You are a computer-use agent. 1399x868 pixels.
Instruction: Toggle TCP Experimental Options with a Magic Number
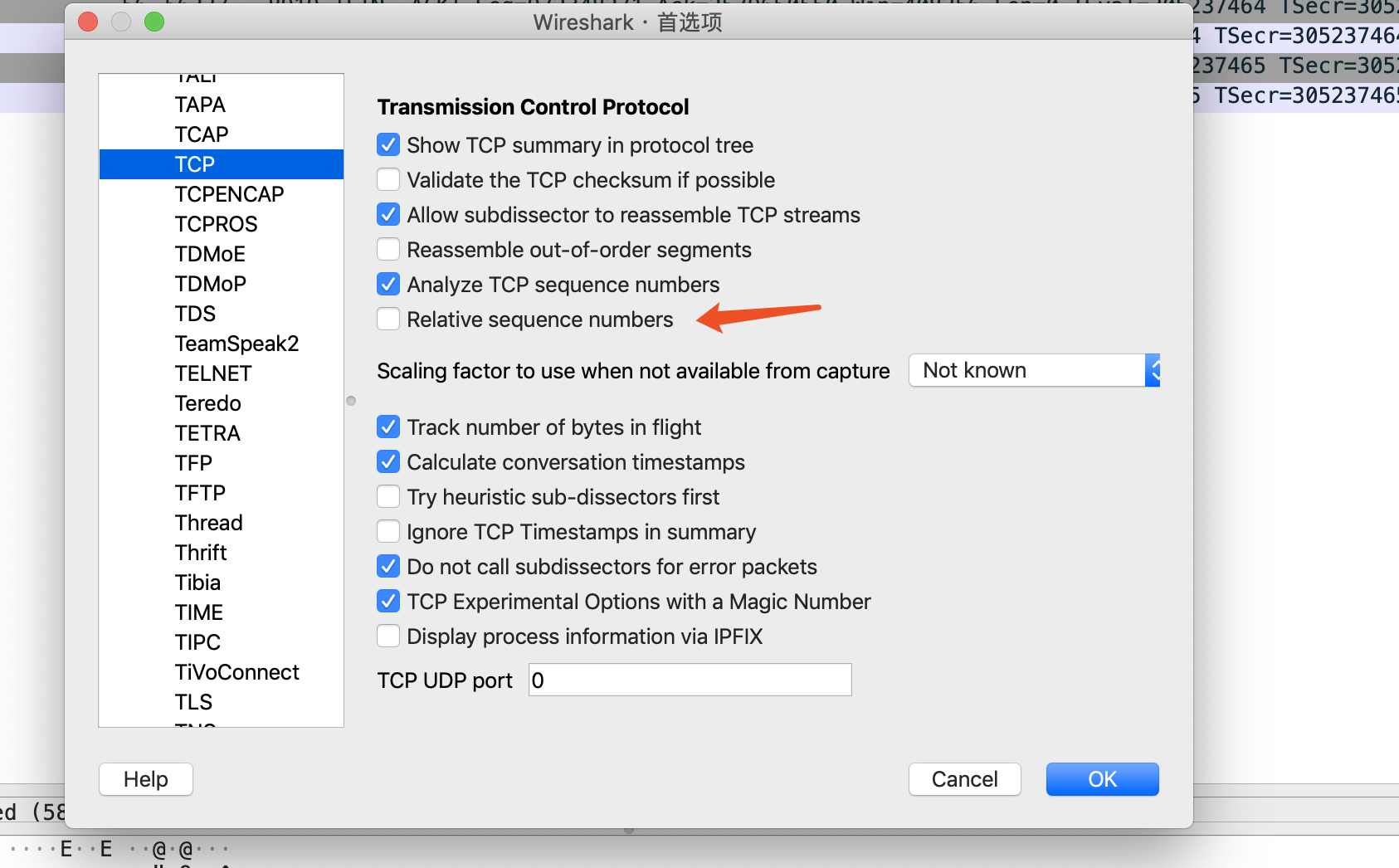pyautogui.click(x=388, y=601)
